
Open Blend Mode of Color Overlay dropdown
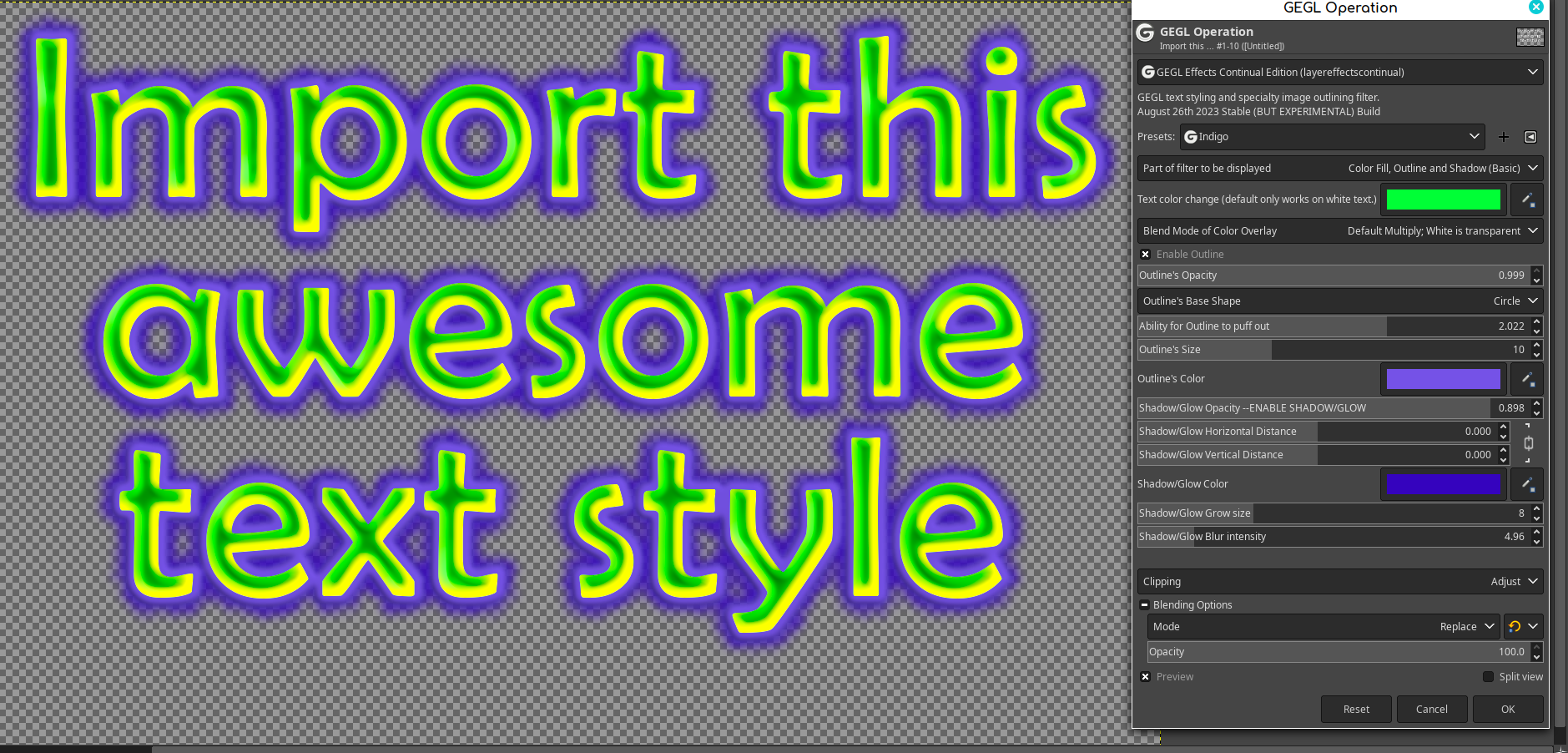tap(1340, 231)
